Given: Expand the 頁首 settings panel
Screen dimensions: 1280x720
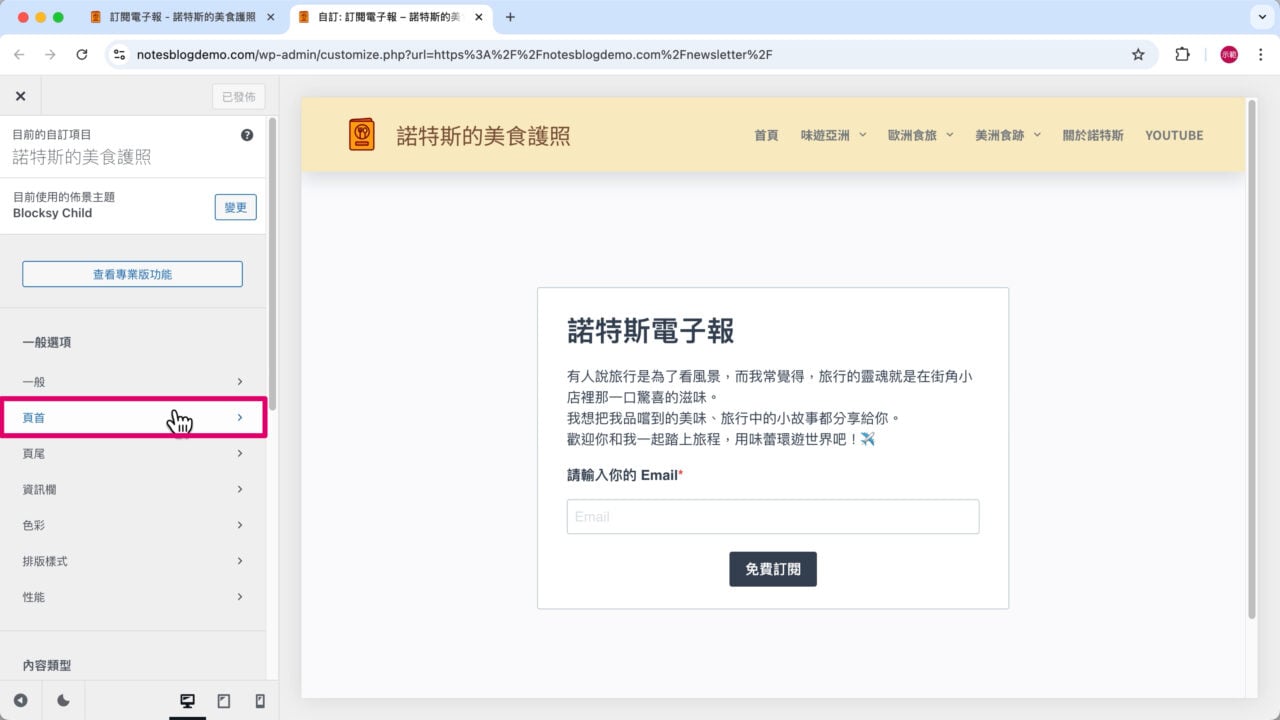Looking at the screenshot, I should [132, 417].
